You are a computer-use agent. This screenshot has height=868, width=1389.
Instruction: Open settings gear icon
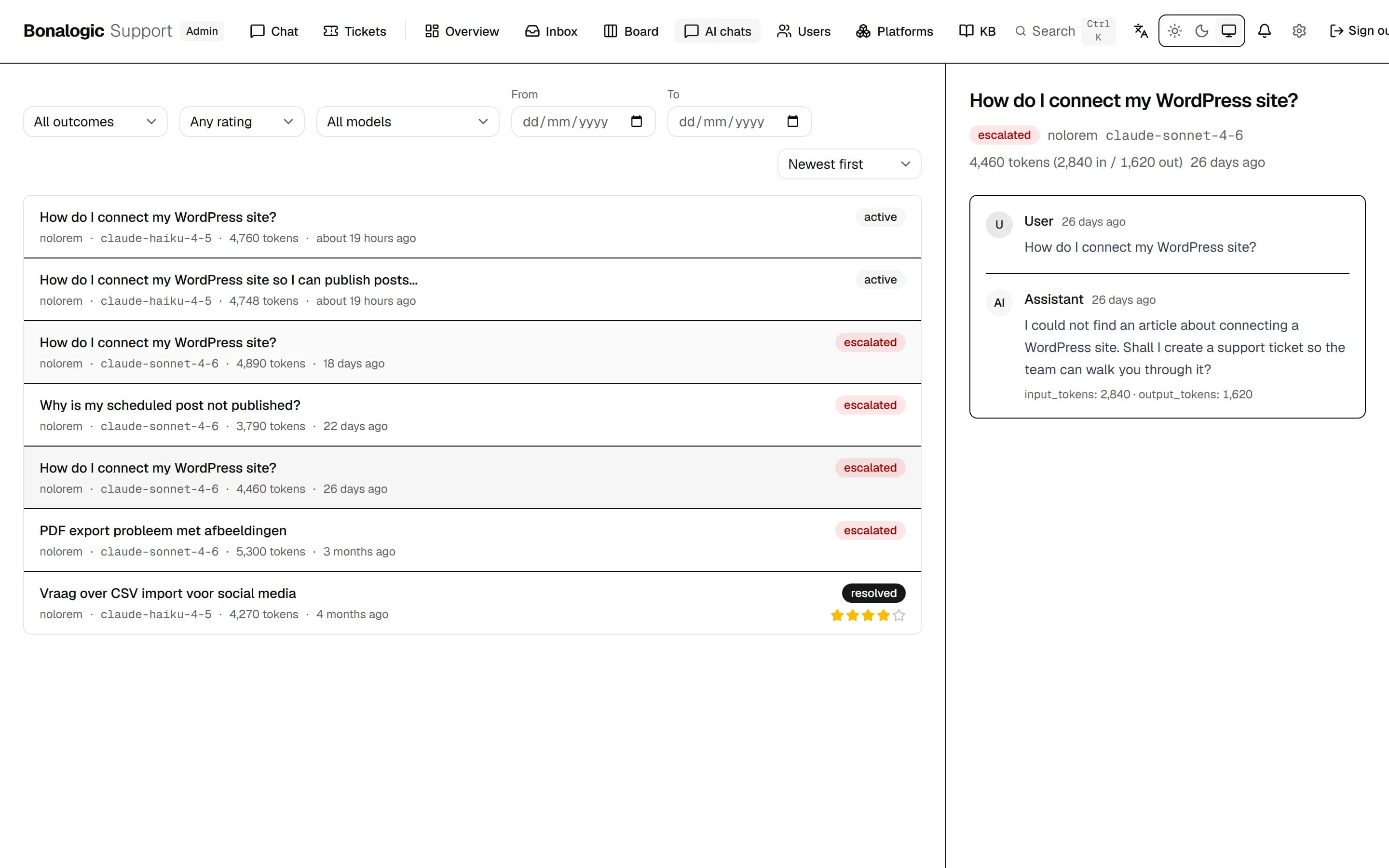point(1299,31)
